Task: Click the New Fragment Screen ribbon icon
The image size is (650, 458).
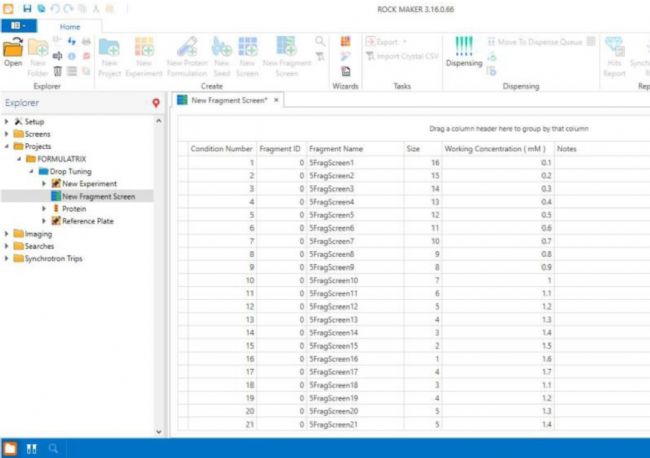Action: (x=286, y=48)
